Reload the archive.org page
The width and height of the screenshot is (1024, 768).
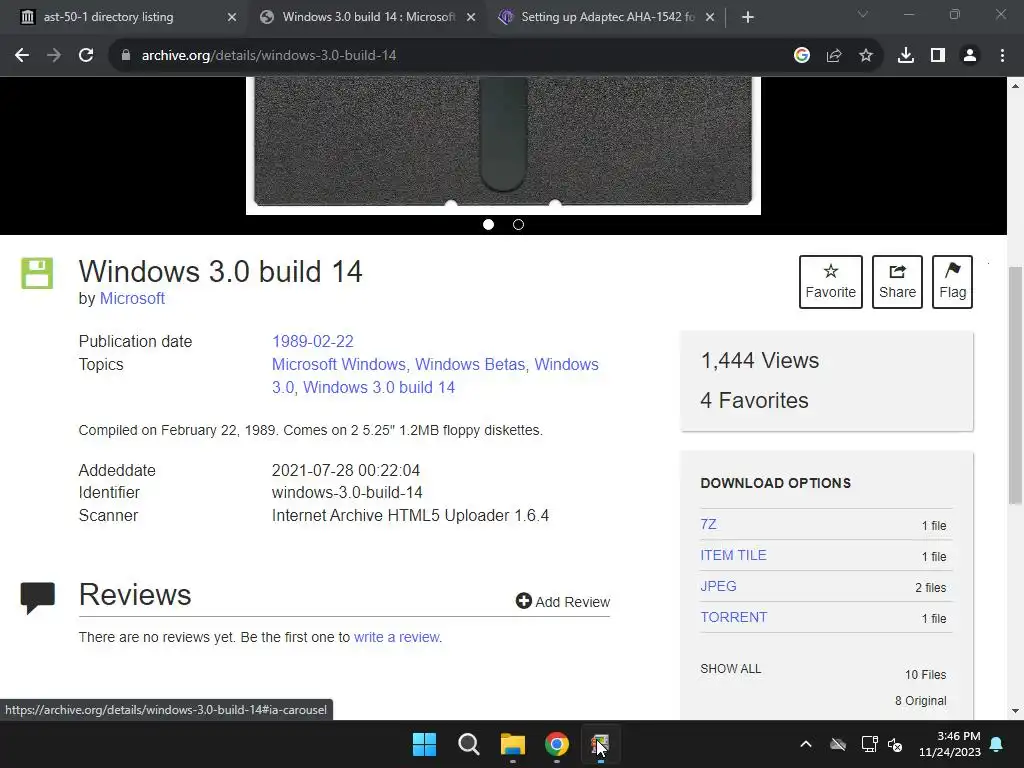point(86,56)
